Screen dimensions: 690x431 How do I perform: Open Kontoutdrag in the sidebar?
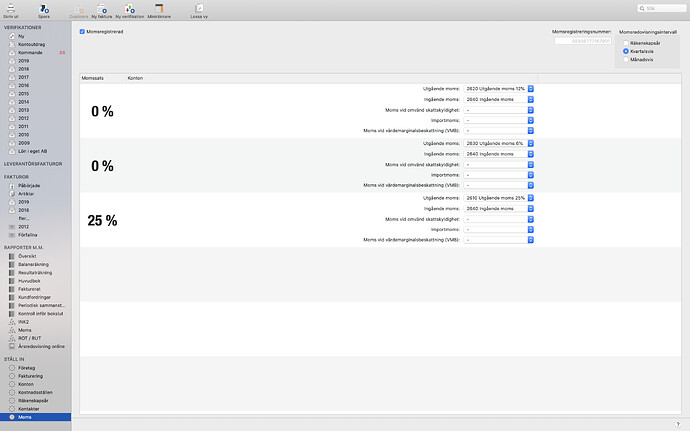(31, 44)
